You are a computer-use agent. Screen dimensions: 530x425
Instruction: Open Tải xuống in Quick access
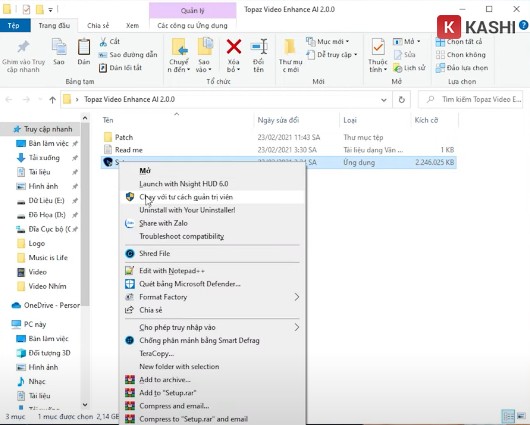click(x=44, y=158)
